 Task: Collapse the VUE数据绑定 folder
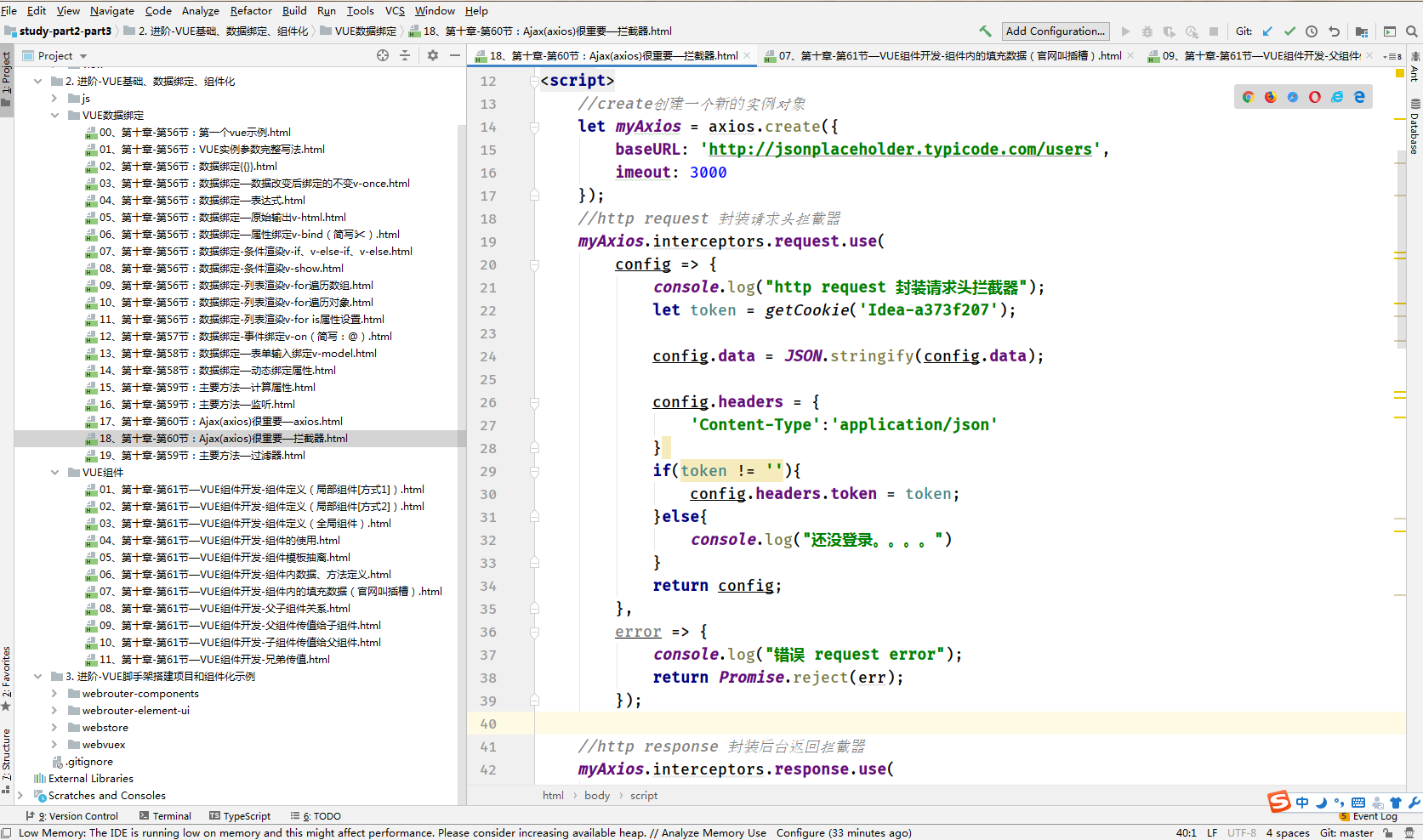[x=54, y=116]
